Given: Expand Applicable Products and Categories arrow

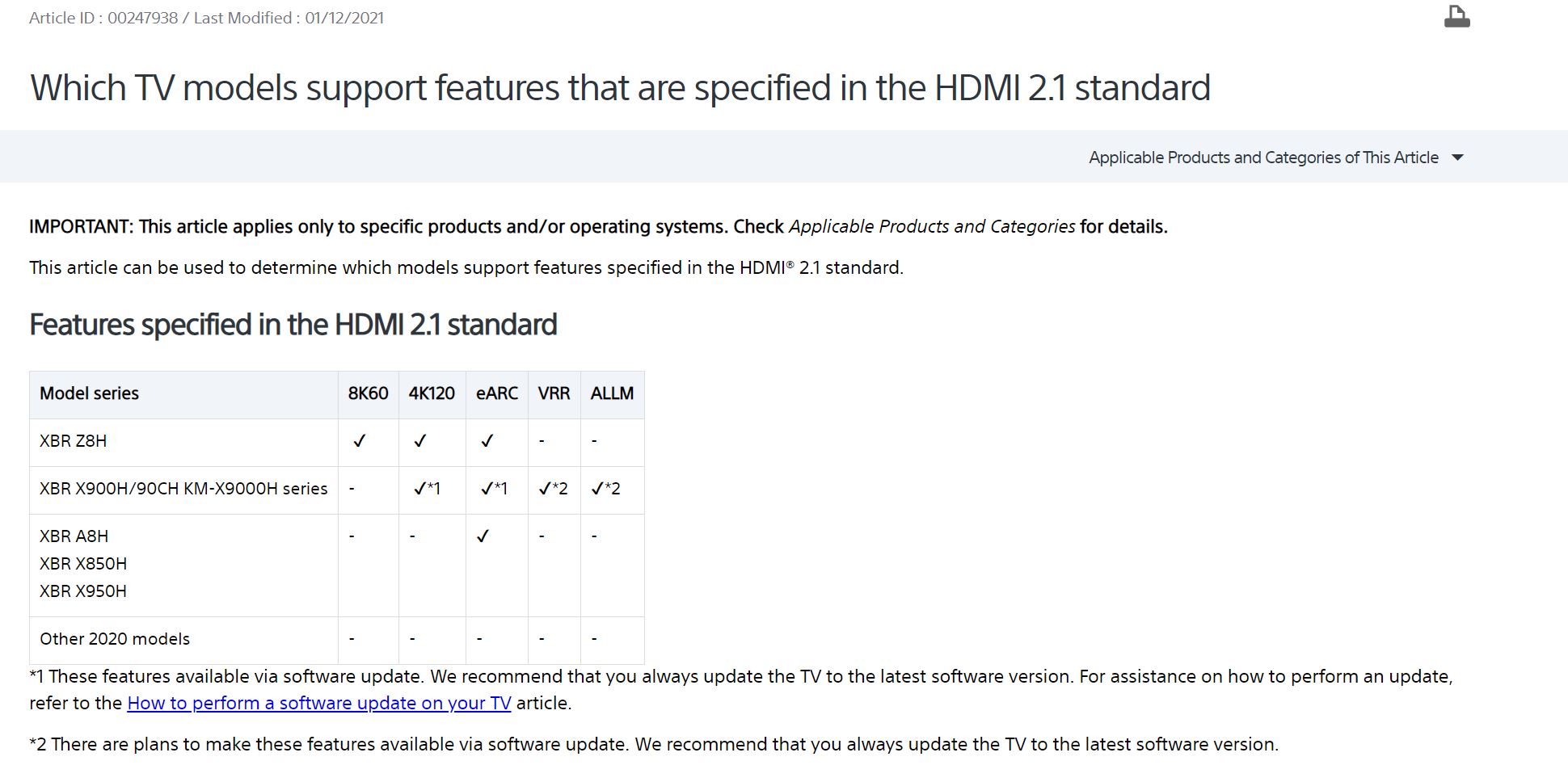Looking at the screenshot, I should pos(1457,158).
